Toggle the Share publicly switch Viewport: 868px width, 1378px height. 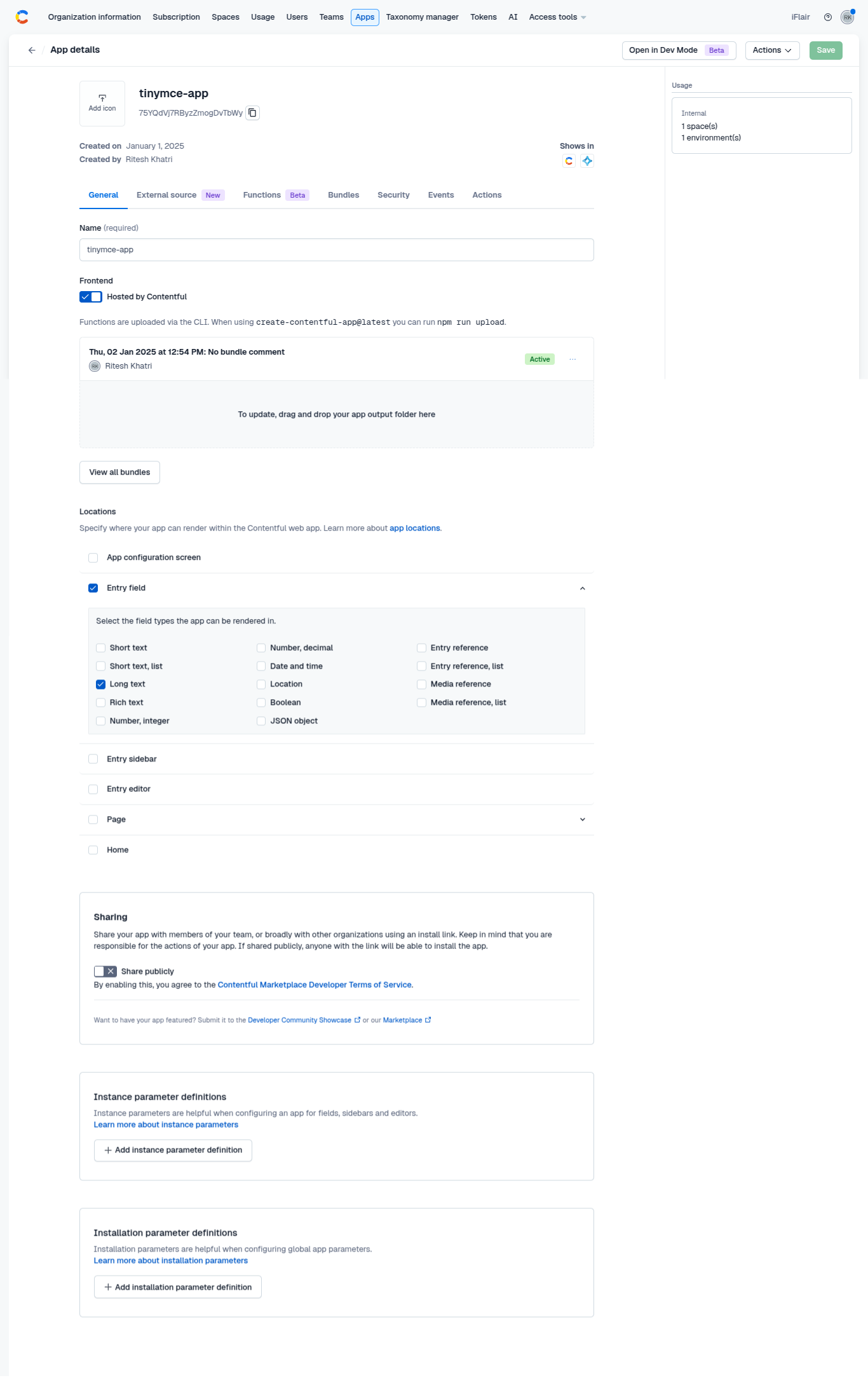pos(105,971)
